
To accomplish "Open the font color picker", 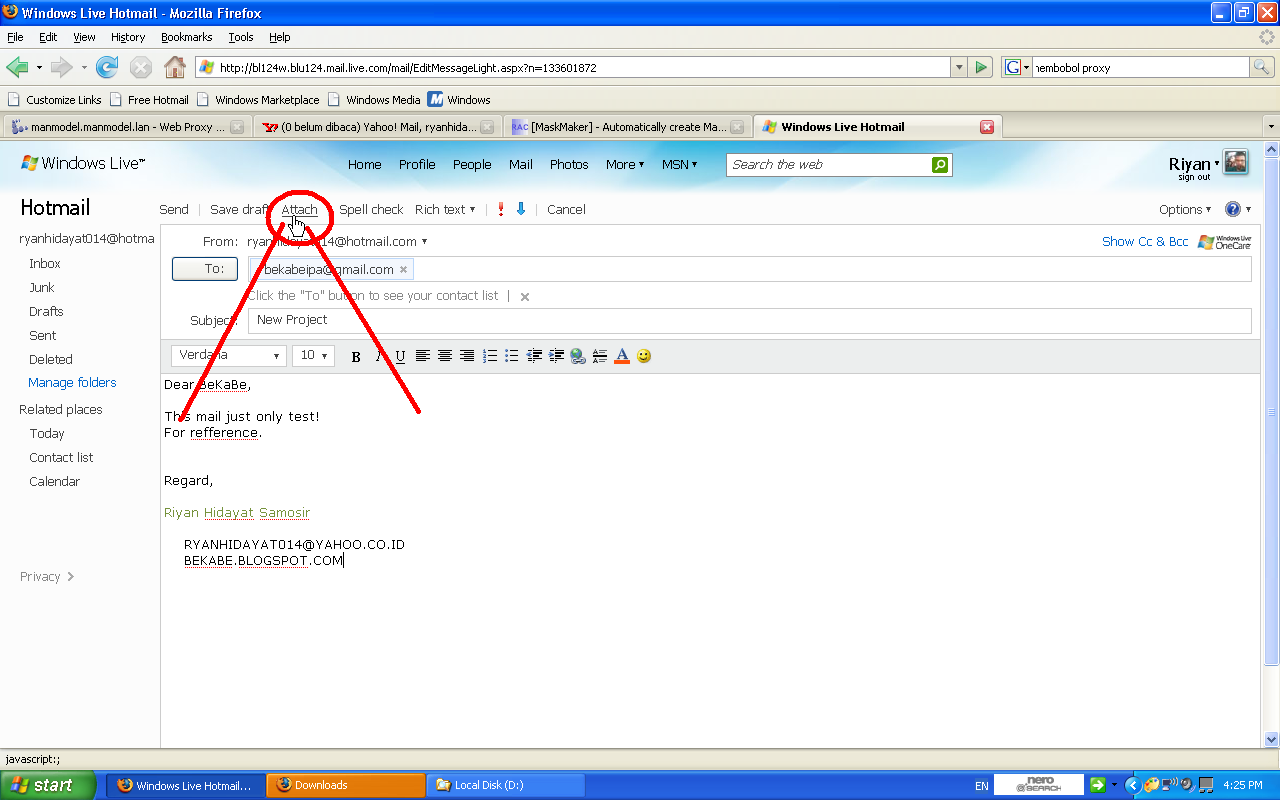I will coord(622,356).
